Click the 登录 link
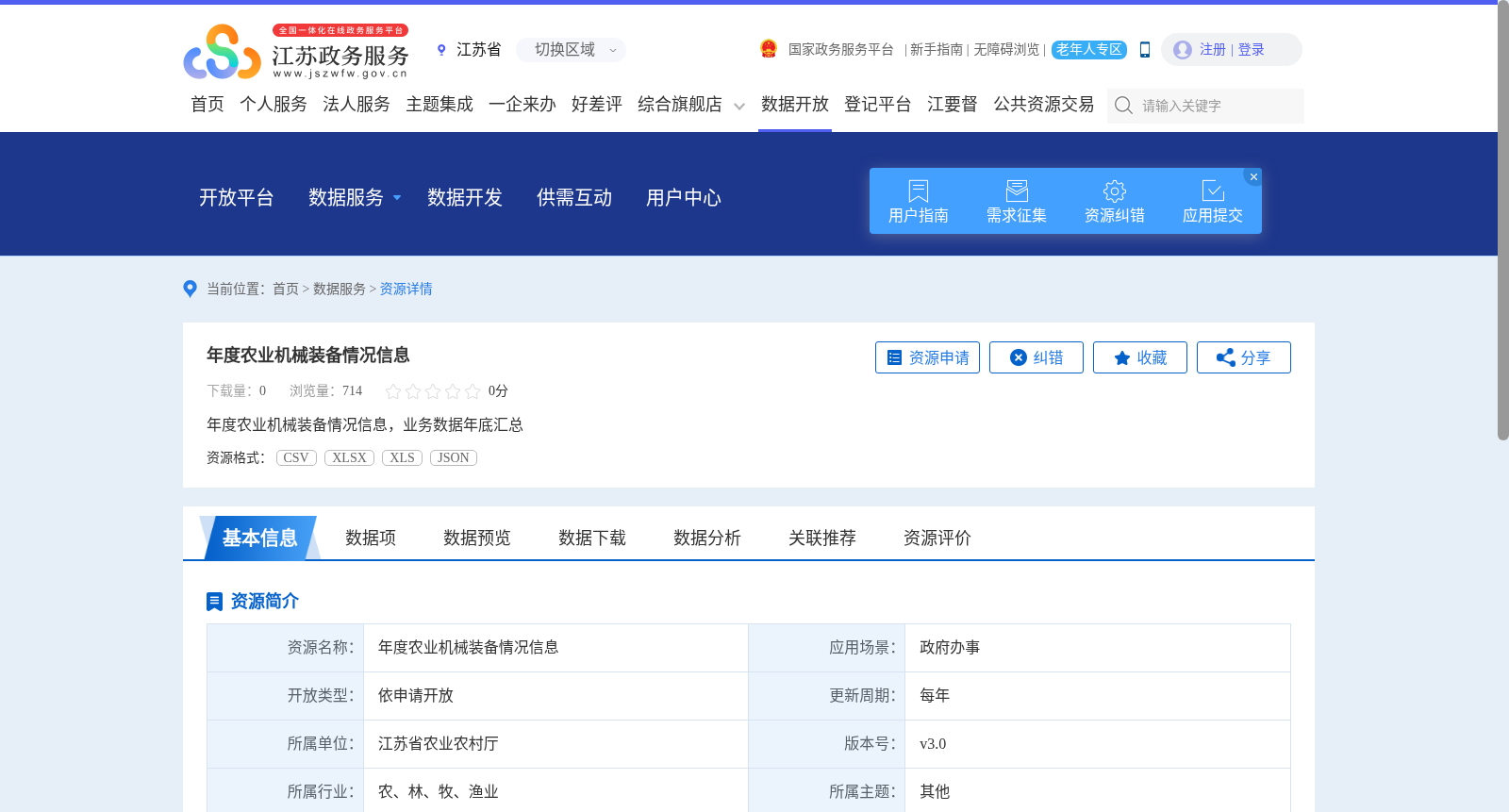This screenshot has width=1509, height=812. (x=1251, y=50)
